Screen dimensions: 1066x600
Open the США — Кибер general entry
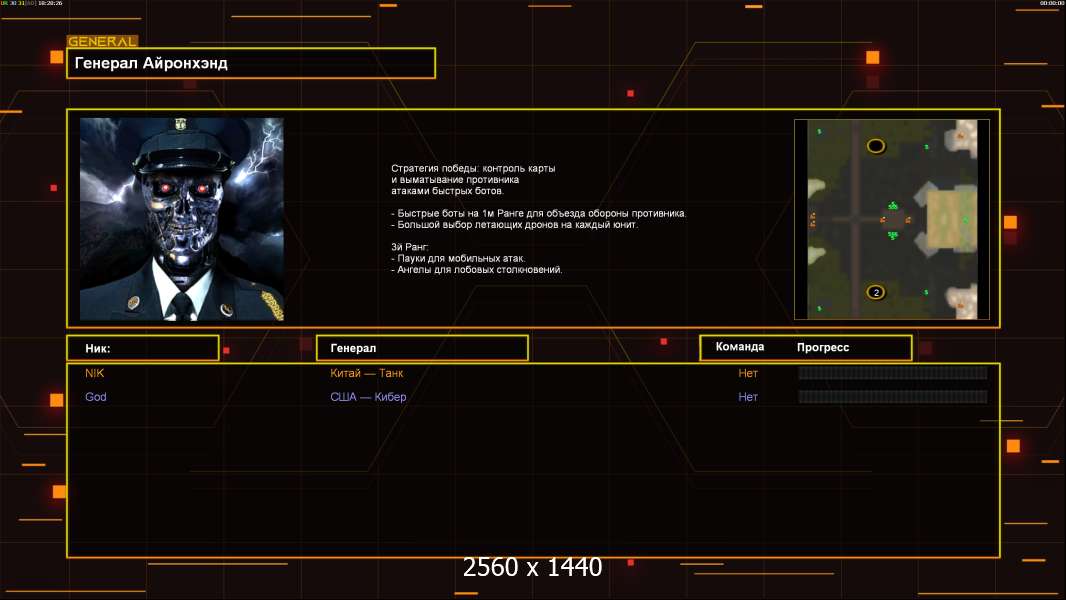[368, 397]
